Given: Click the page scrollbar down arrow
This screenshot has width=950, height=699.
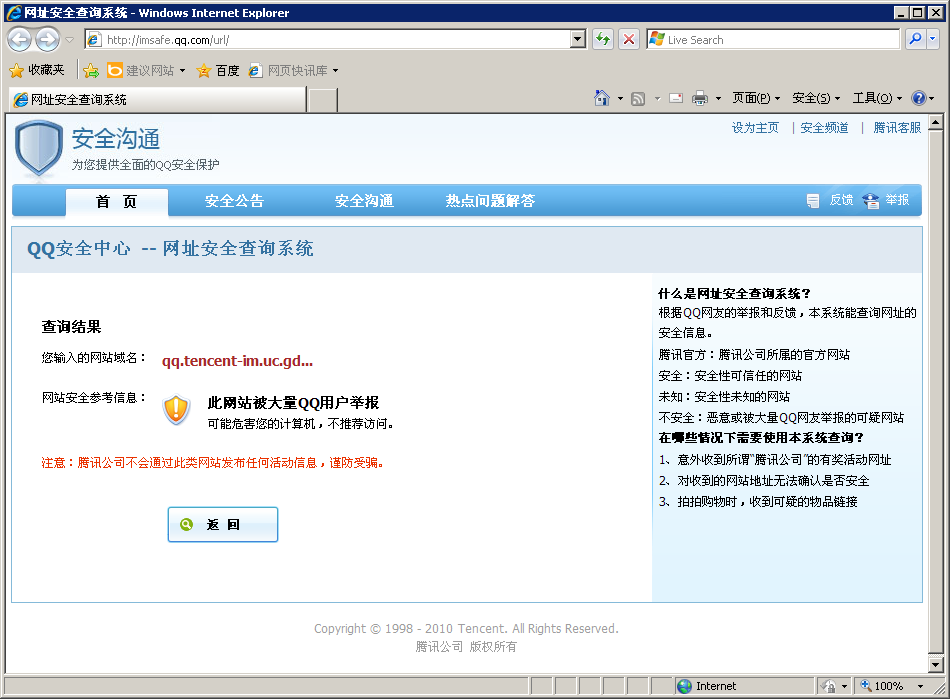Looking at the screenshot, I should (935, 664).
